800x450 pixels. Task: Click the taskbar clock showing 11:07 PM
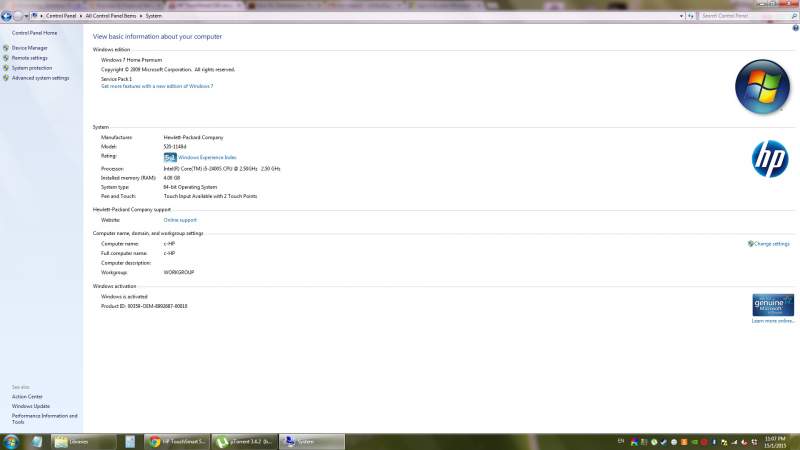[775, 442]
